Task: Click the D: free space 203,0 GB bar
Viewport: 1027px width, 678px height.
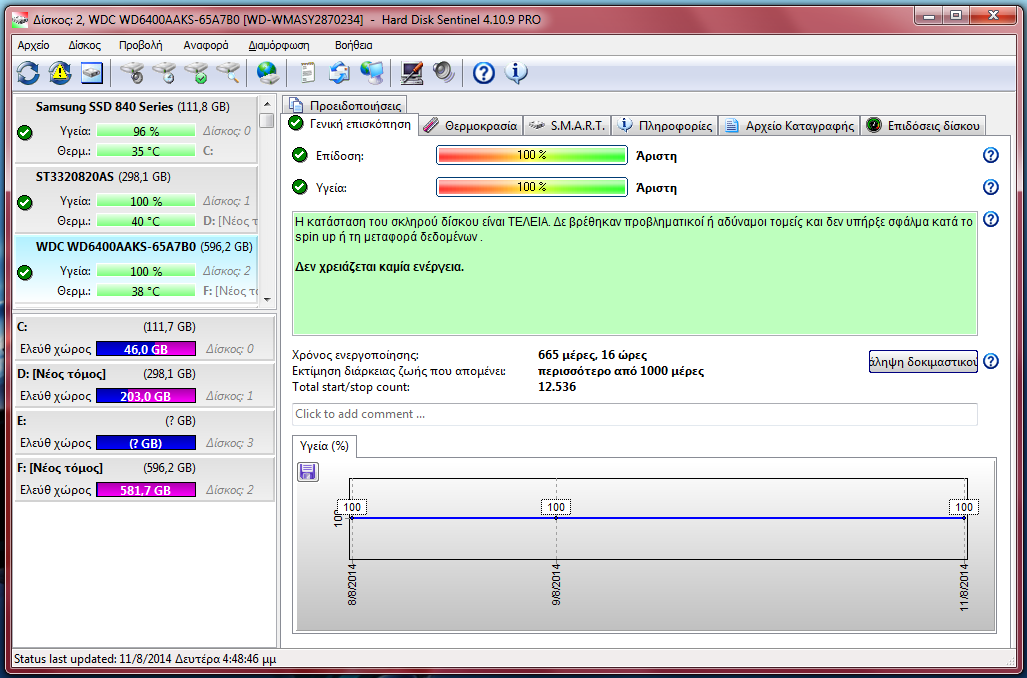Action: coord(145,396)
